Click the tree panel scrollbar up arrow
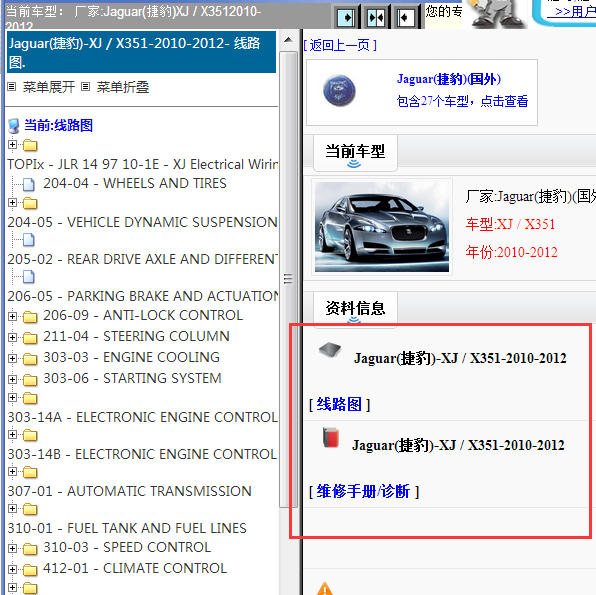 [x=288, y=40]
